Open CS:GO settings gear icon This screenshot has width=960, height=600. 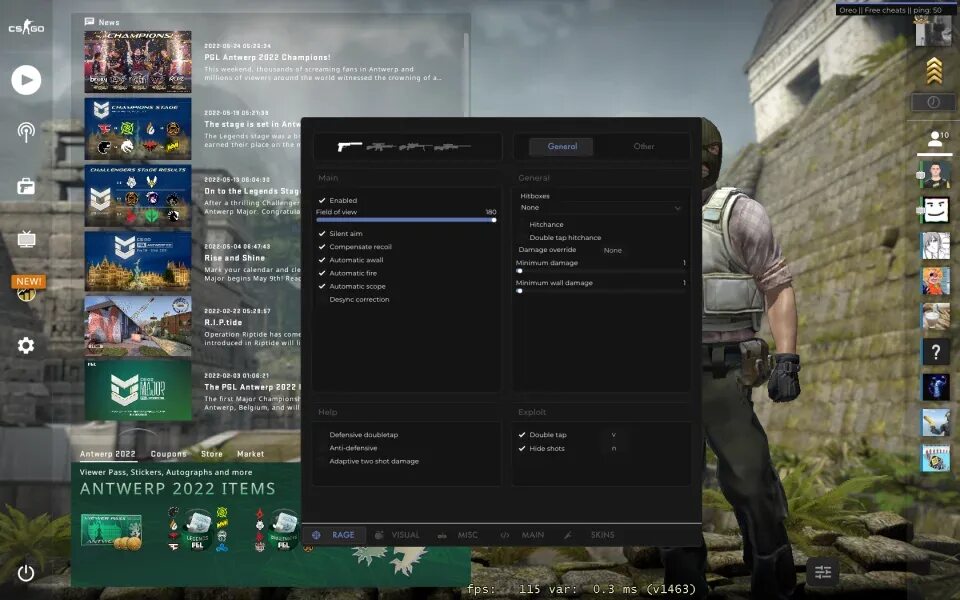tap(26, 345)
